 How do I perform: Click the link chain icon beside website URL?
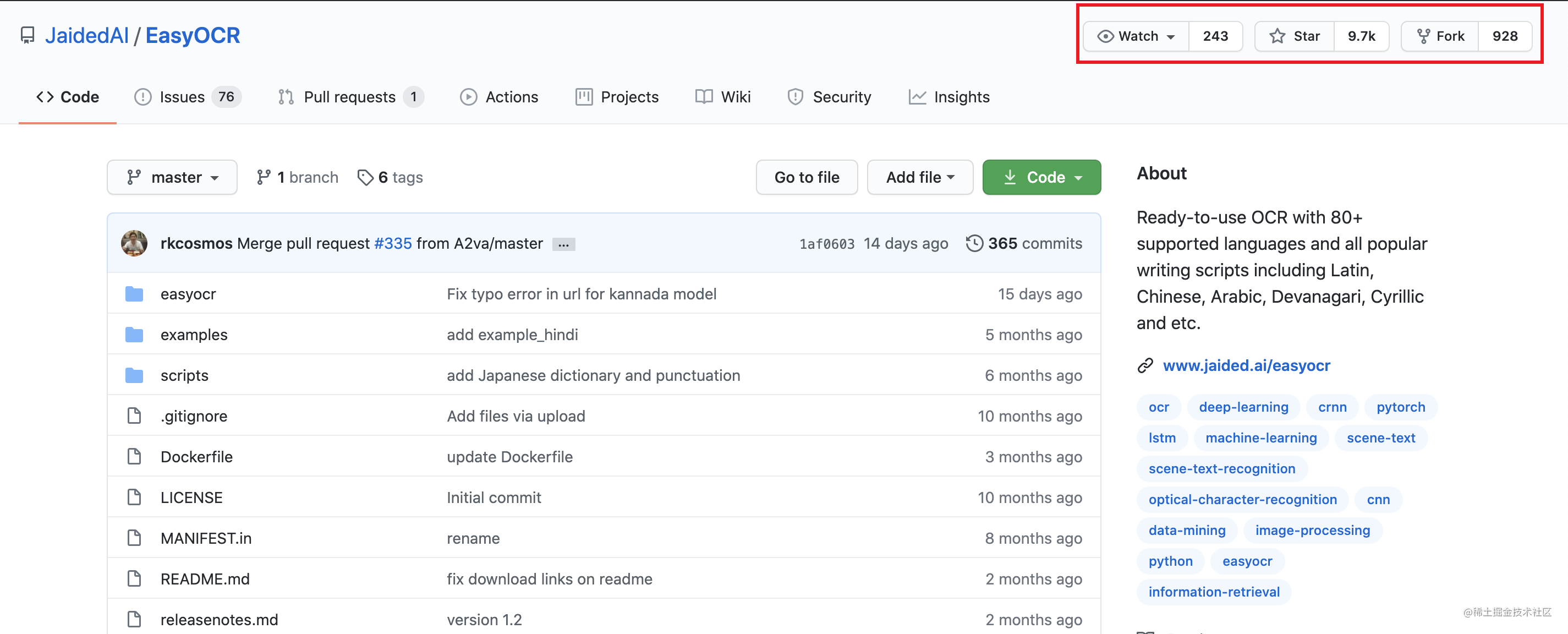pyautogui.click(x=1145, y=365)
